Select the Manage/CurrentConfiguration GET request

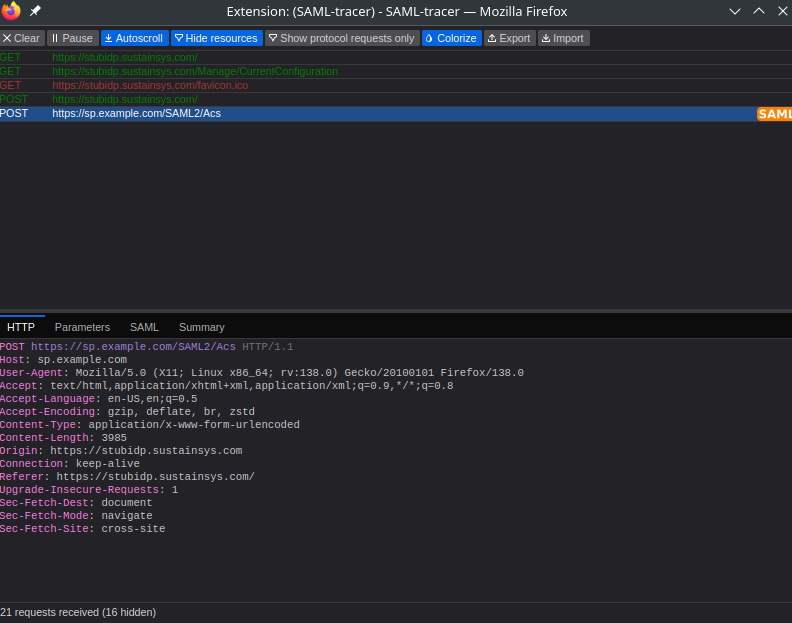coord(396,71)
